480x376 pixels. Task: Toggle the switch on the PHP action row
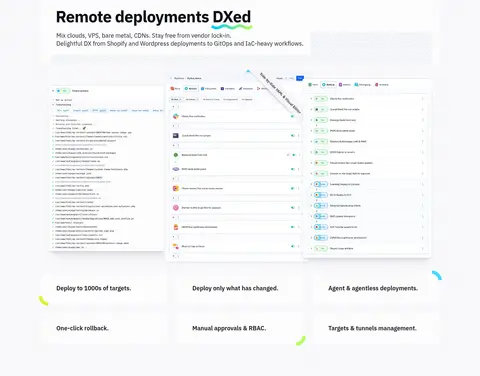[293, 169]
